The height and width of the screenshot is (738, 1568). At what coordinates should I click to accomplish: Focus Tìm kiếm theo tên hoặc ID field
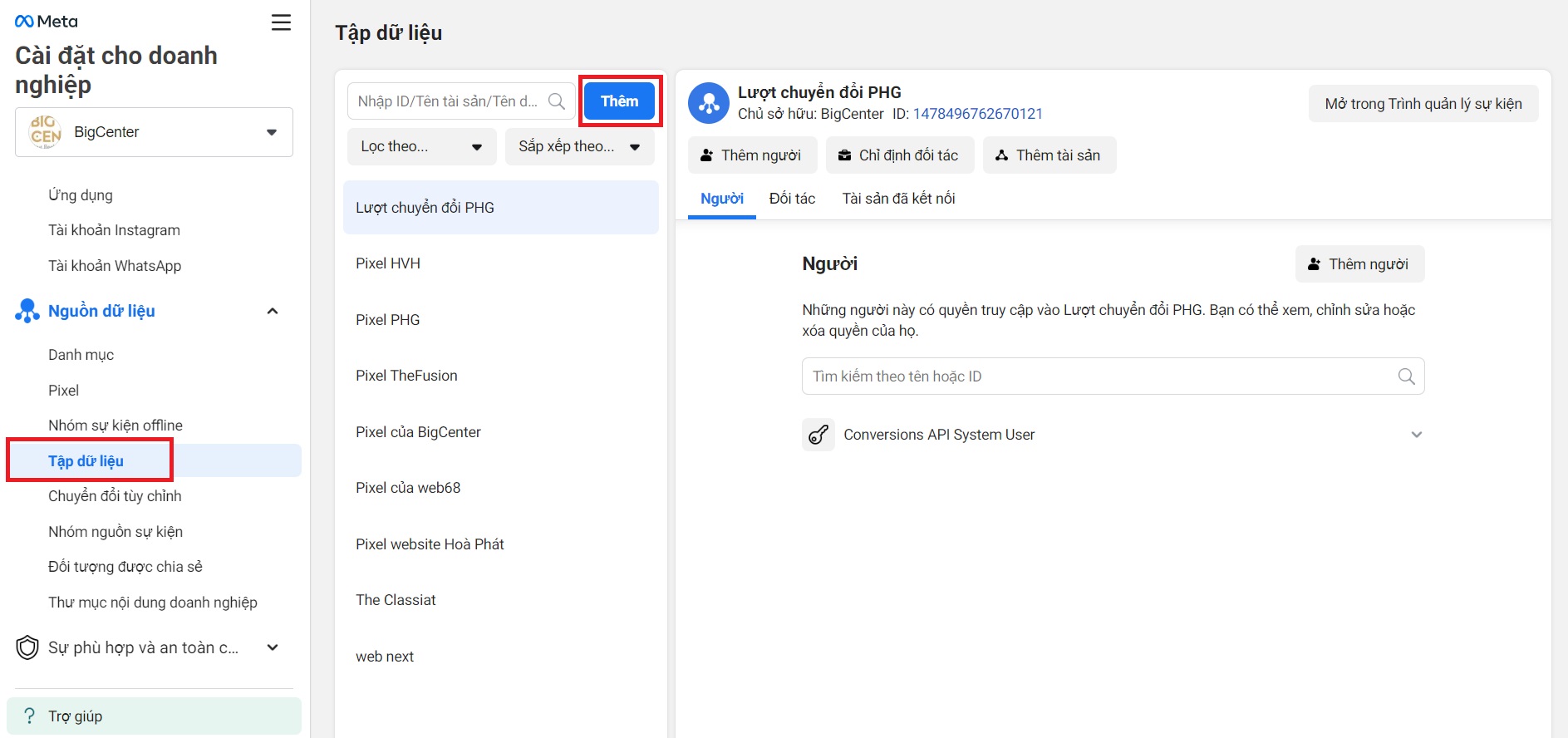[1113, 376]
